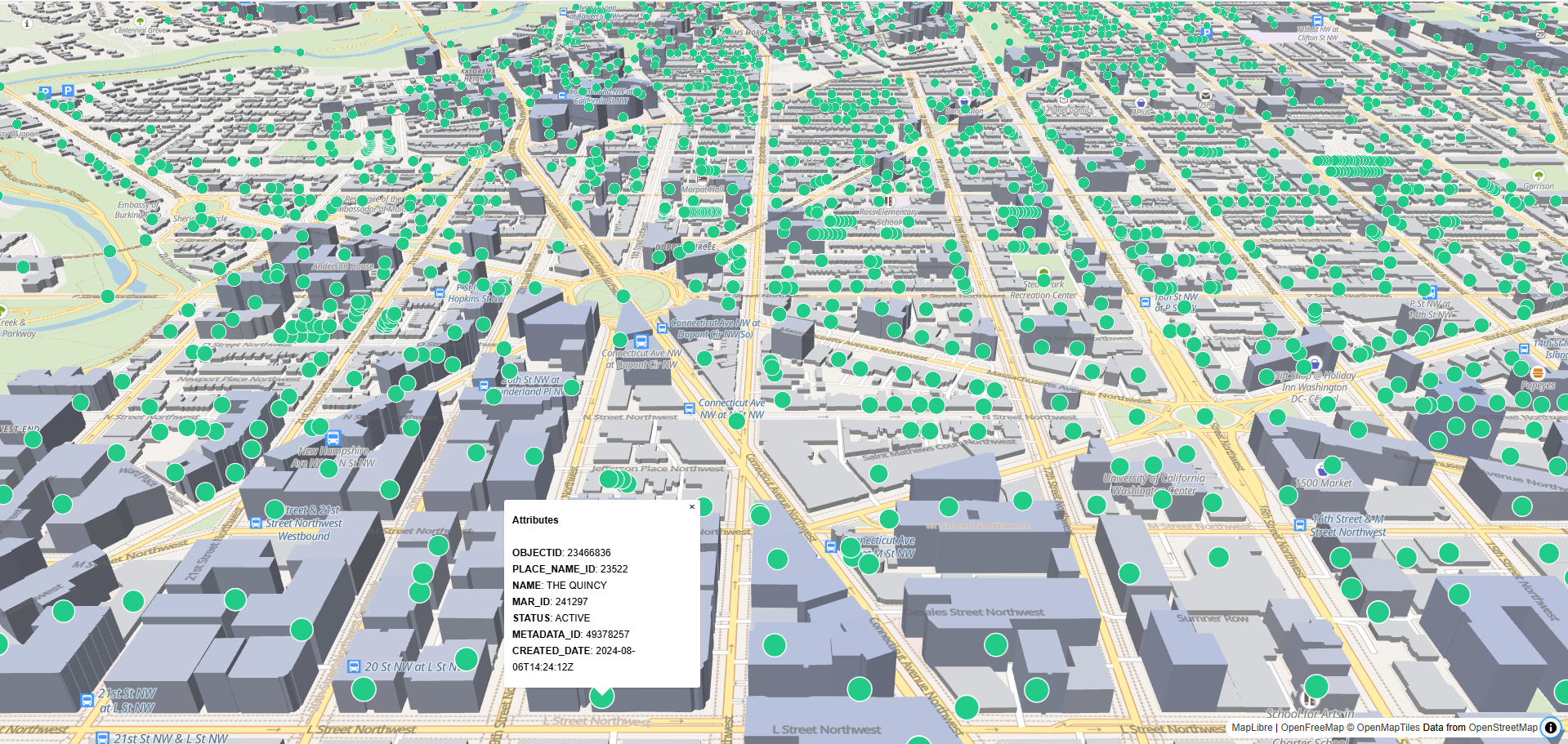Select the bus stop icon at 16th St & M Street
Image resolution: width=1568 pixels, height=744 pixels.
point(1300,526)
